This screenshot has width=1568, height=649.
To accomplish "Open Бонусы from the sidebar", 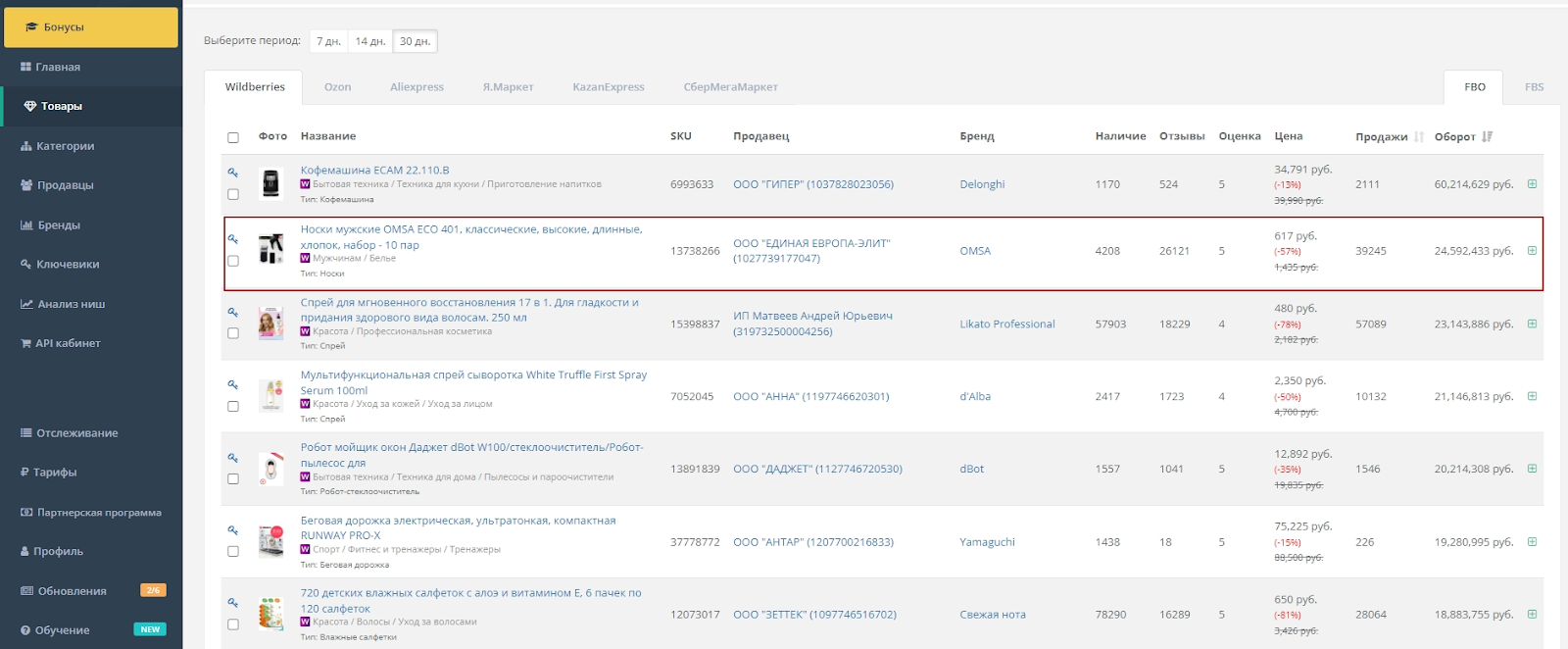I will tap(91, 27).
